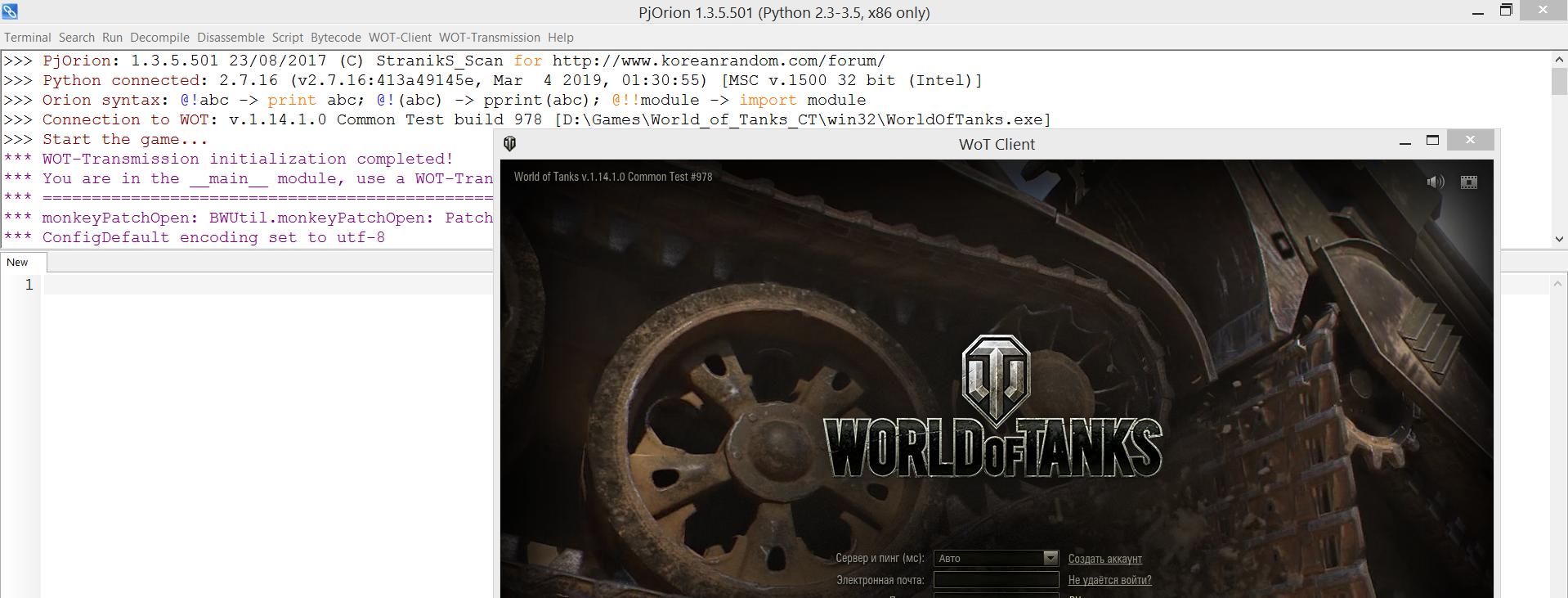Open the Script menu

point(287,38)
